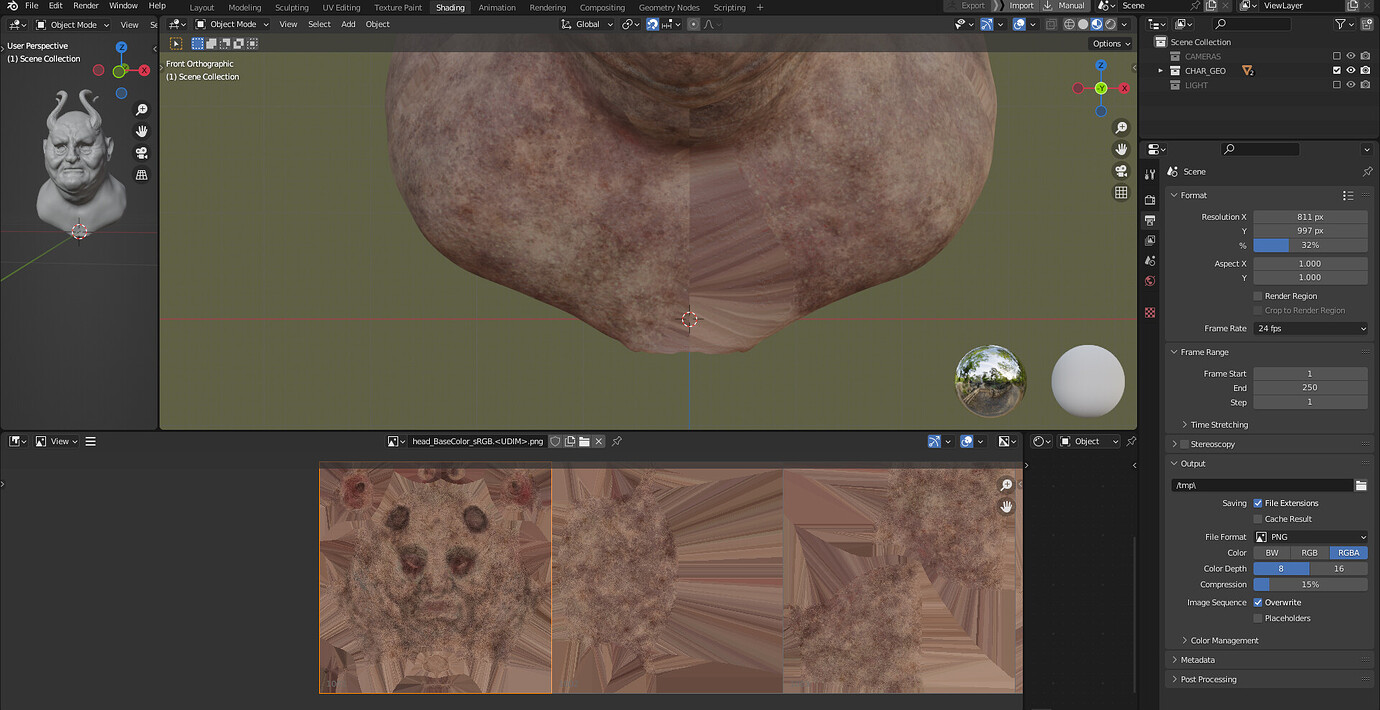Screen dimensions: 1380x710
Task: Open Format presets list icon
Action: point(1348,195)
